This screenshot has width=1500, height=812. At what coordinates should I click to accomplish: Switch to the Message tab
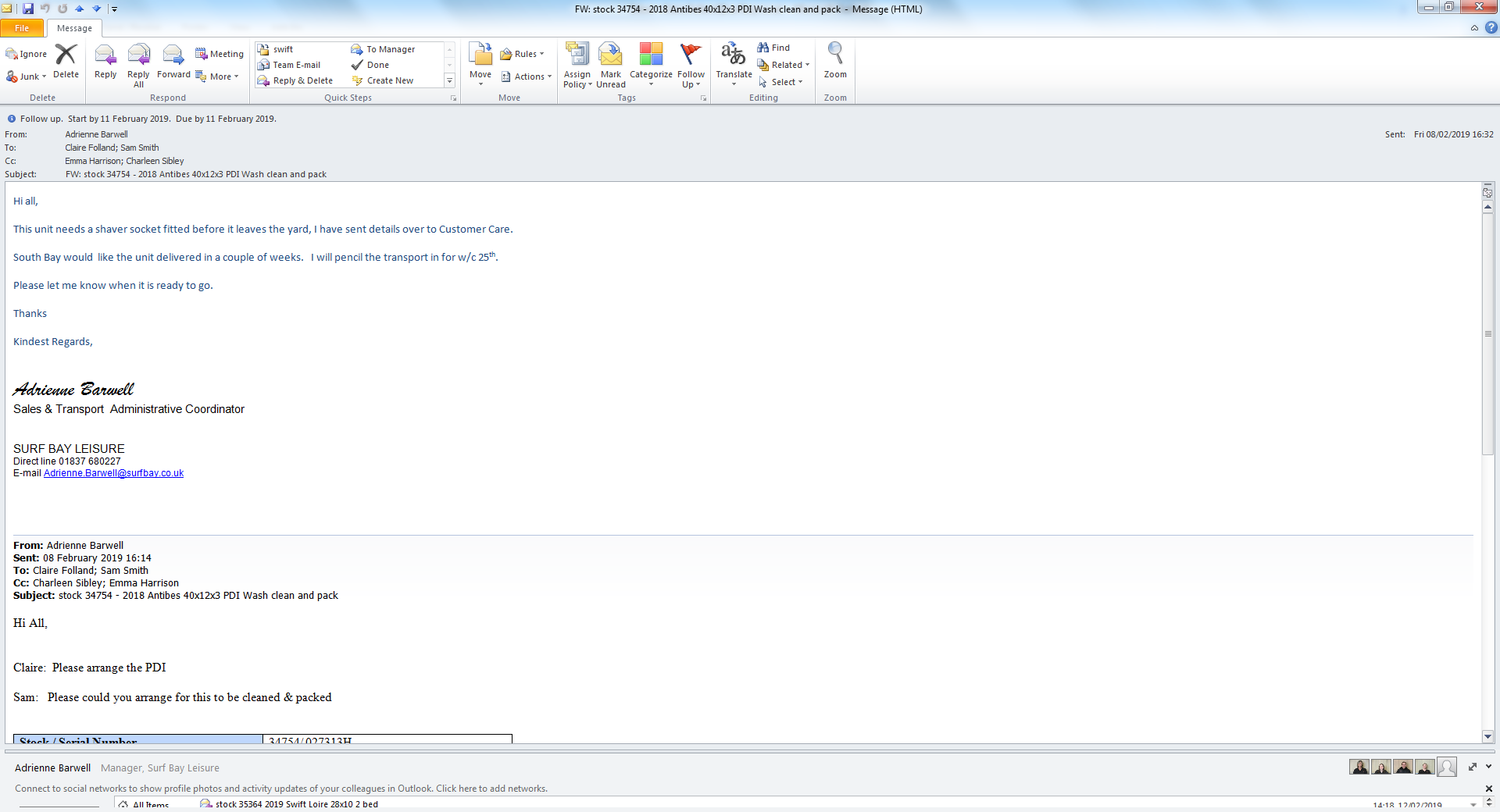[x=74, y=28]
